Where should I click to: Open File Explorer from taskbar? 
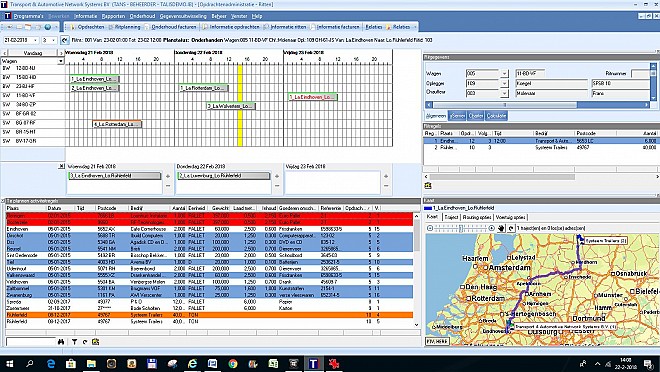click(x=91, y=364)
